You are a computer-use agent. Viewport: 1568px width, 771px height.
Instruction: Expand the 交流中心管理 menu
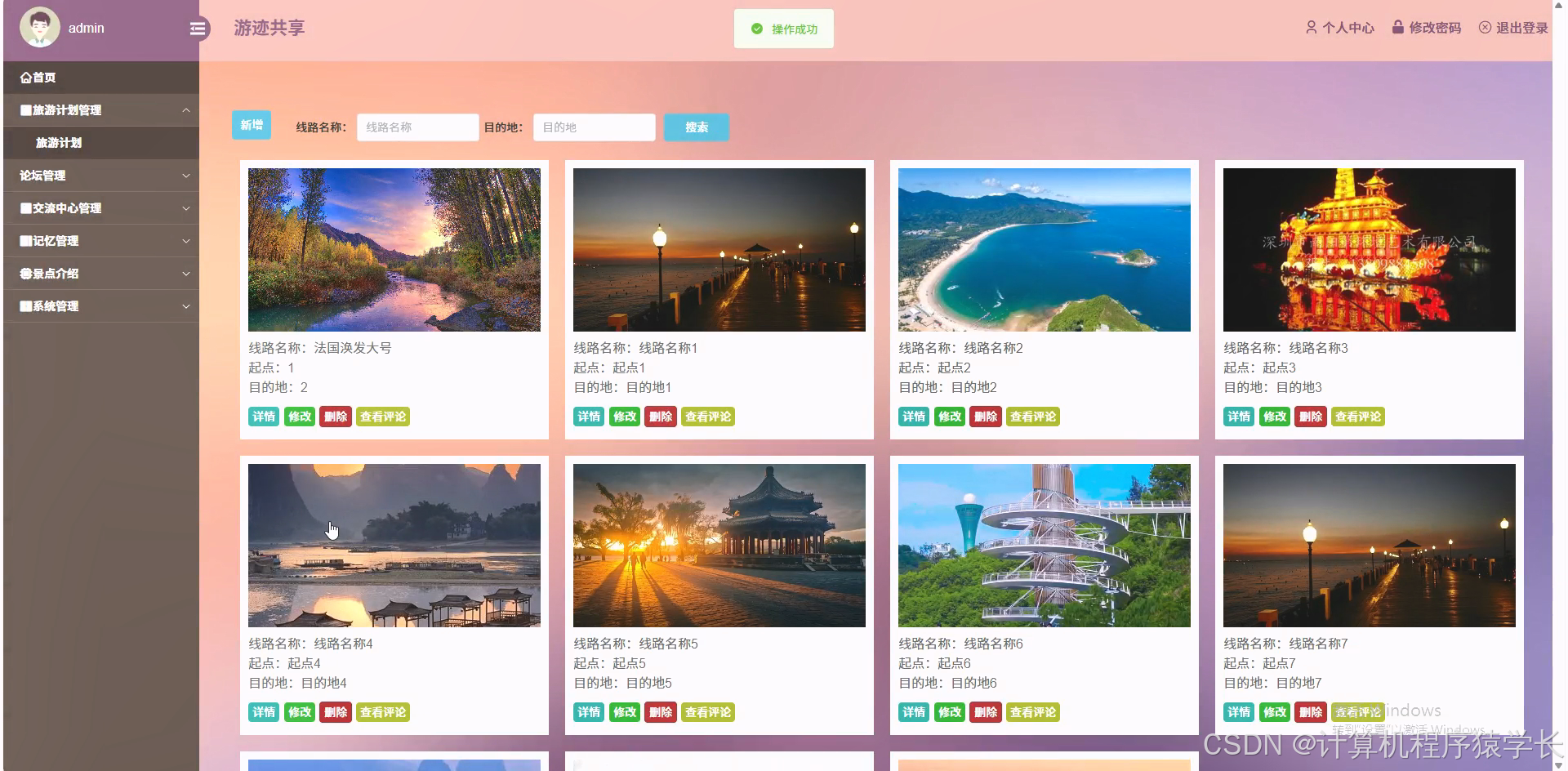[101, 208]
